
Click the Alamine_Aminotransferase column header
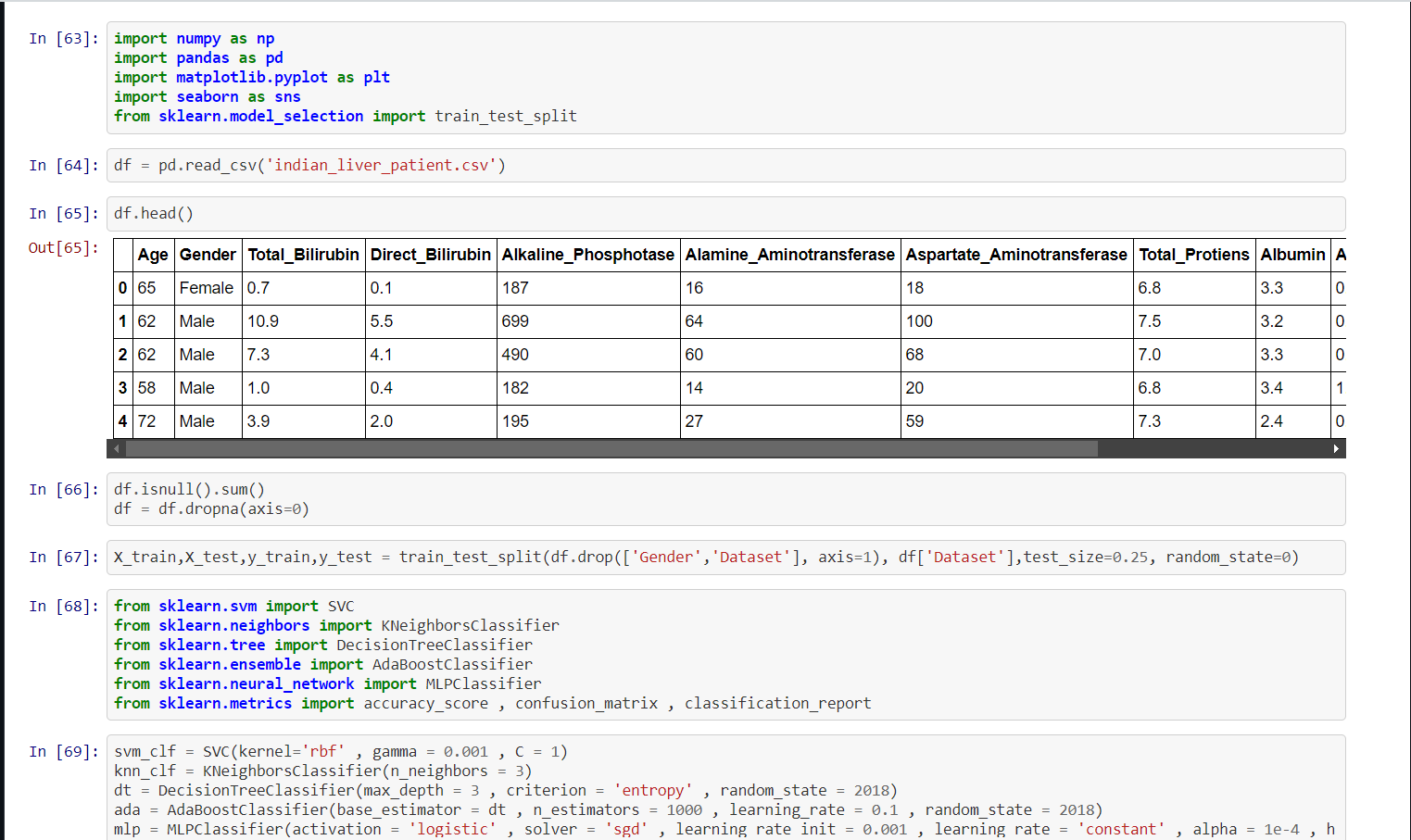pos(790,255)
